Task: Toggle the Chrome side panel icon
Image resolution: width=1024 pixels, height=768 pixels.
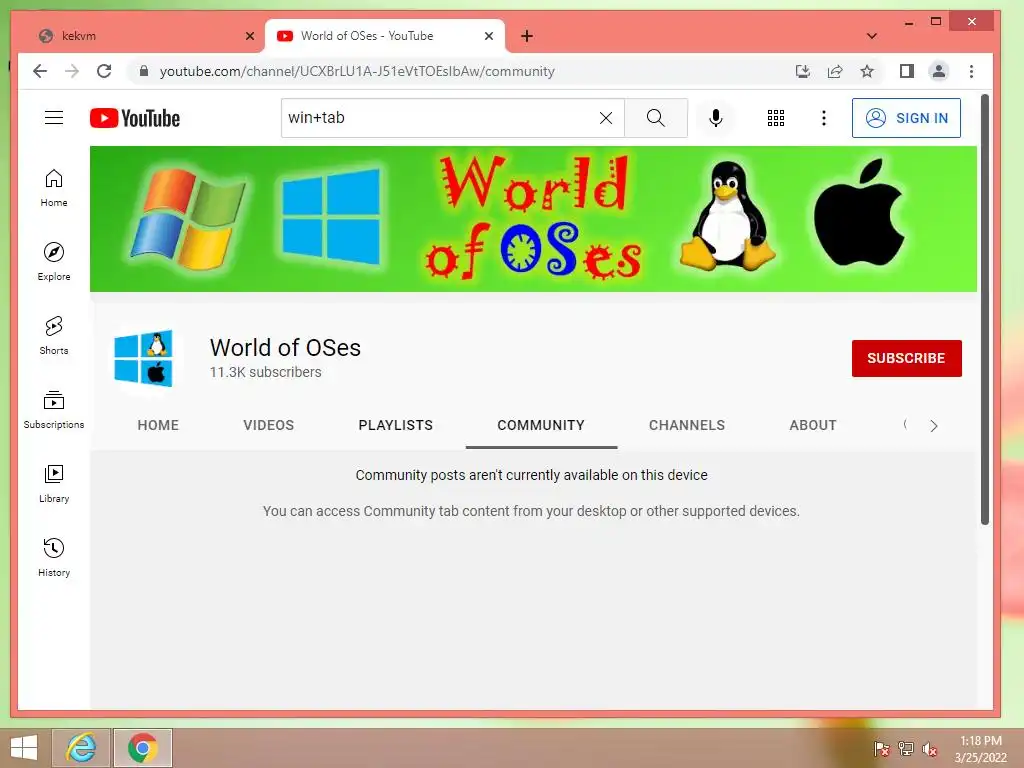Action: tap(906, 71)
